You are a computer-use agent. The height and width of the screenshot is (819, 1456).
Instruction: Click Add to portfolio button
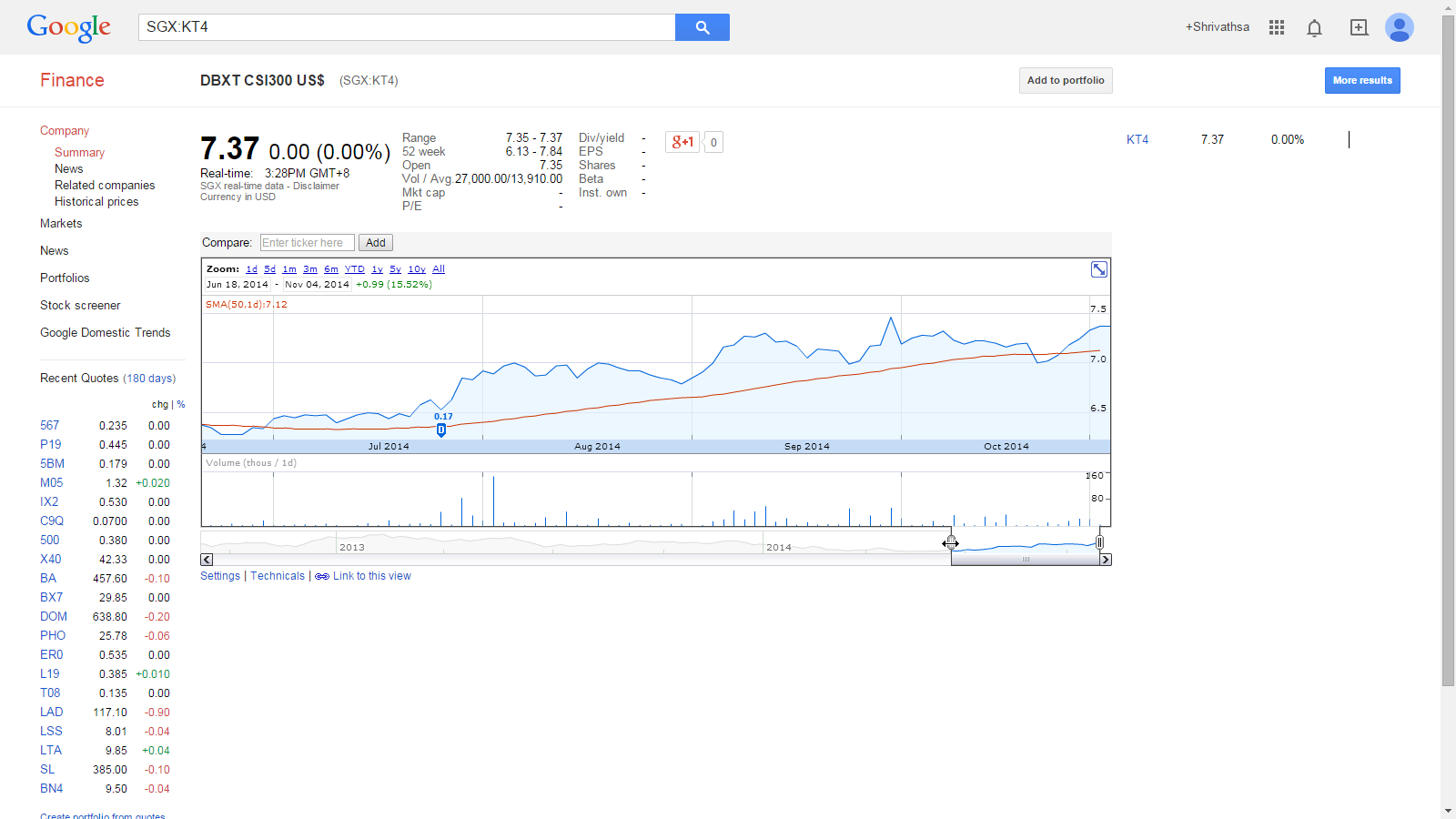coord(1066,80)
